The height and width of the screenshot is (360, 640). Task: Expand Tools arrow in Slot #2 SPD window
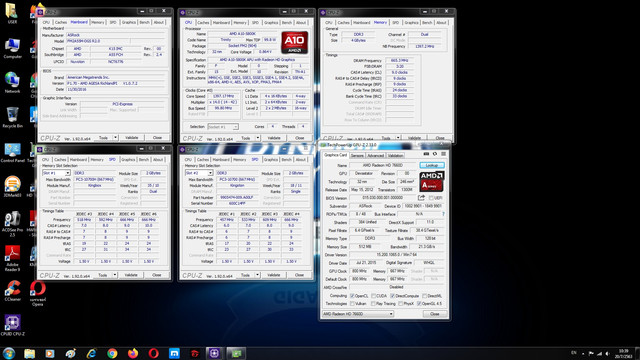point(258,275)
